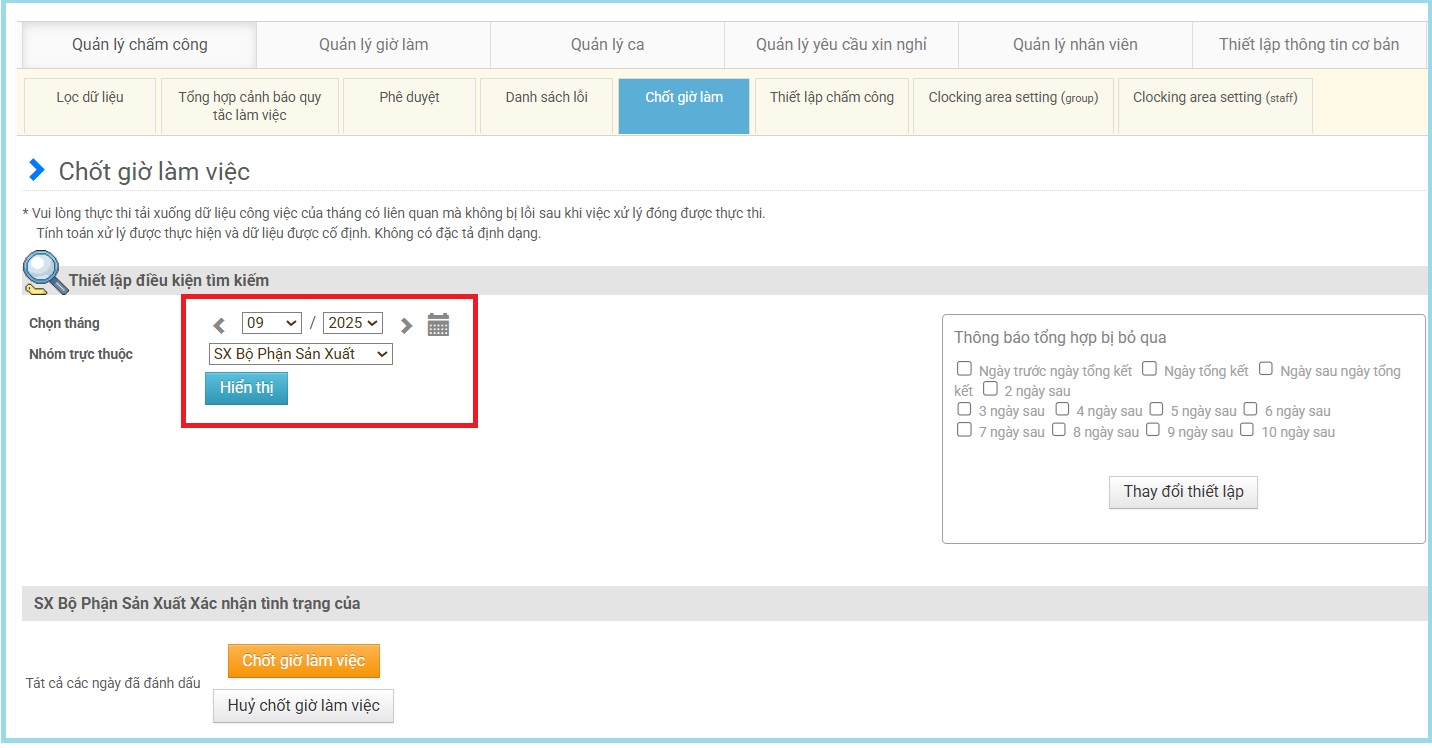
Task: Click 'Huỷ chốt giờ làm việc' button
Action: coord(304,706)
